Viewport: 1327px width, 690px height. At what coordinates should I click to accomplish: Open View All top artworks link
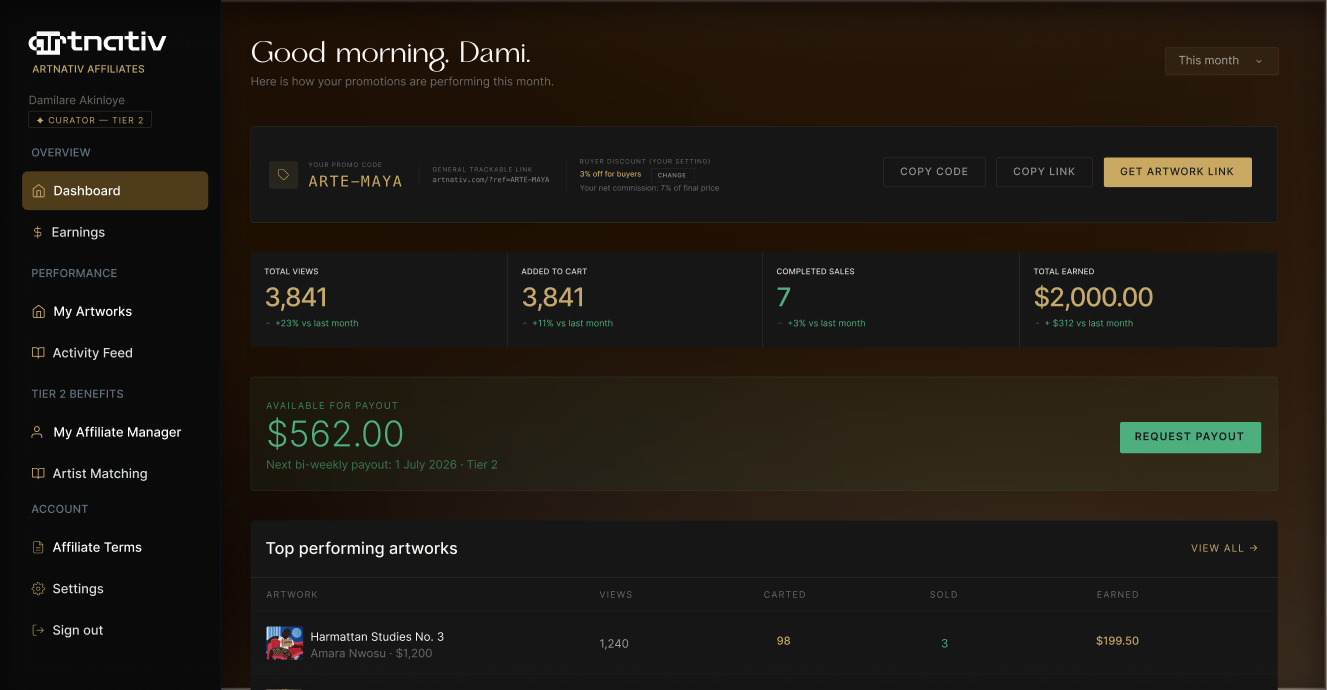(1225, 548)
